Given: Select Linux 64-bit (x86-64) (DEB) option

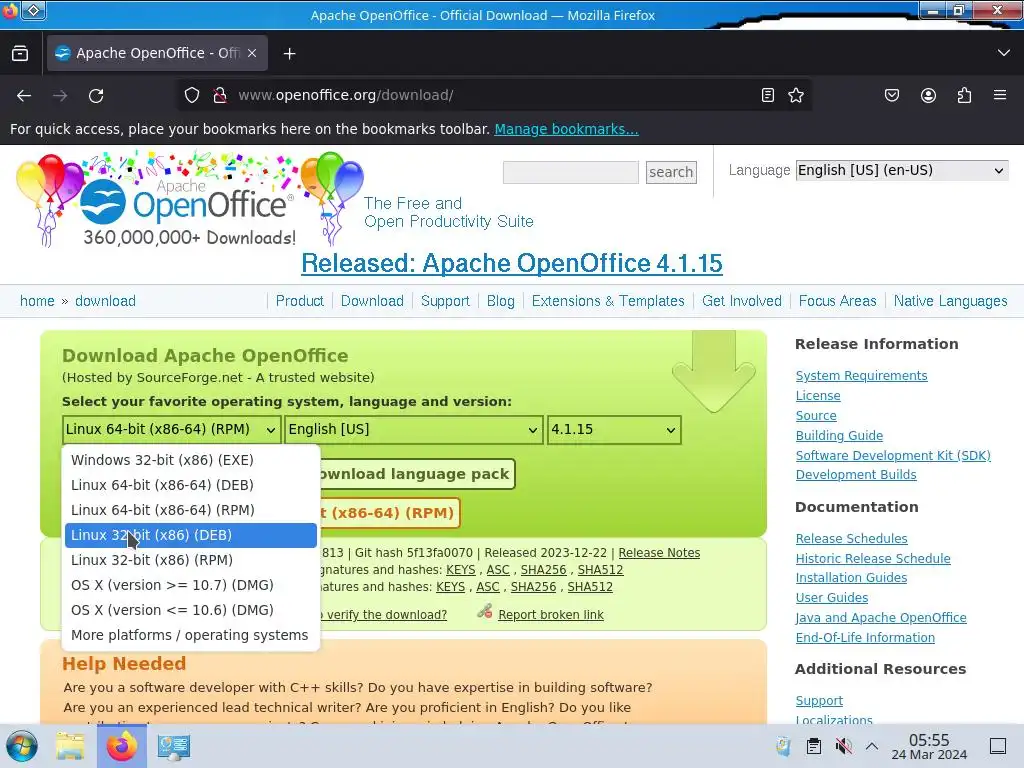Looking at the screenshot, I should click(x=191, y=485).
